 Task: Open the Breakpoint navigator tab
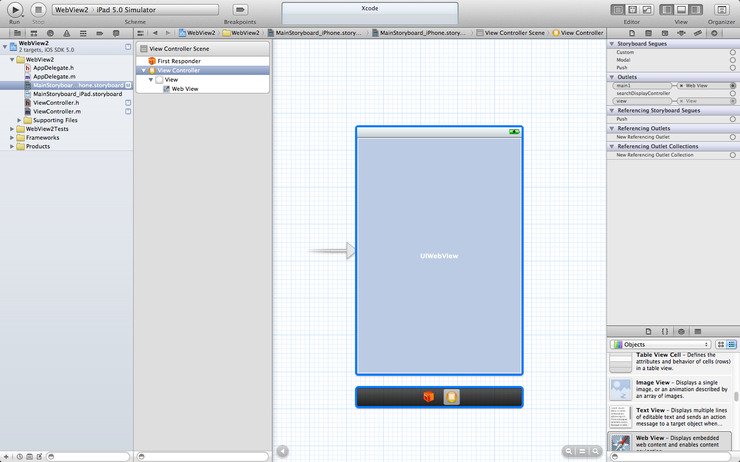[100, 33]
